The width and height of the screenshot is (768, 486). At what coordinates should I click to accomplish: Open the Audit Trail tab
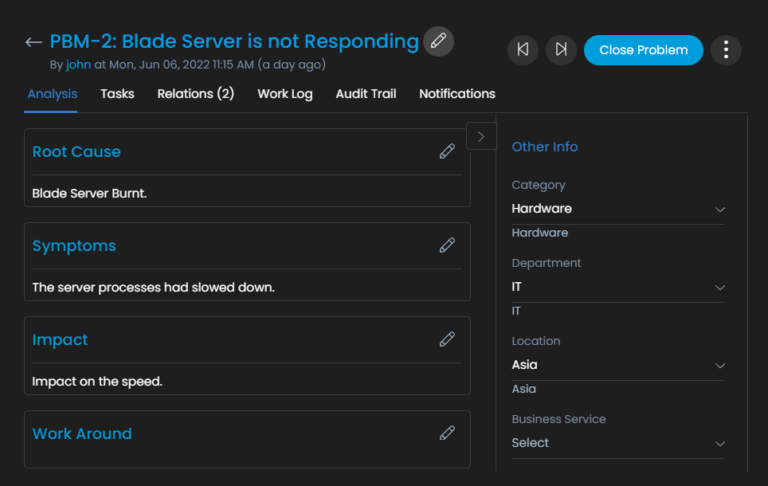[366, 94]
